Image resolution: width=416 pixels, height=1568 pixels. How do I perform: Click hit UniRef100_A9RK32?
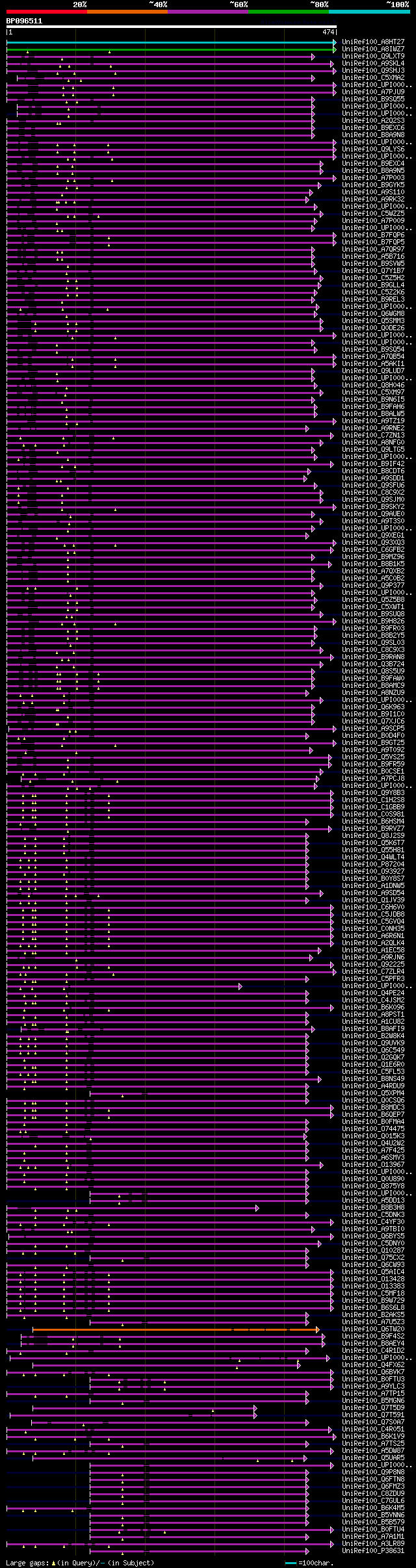pos(373,200)
